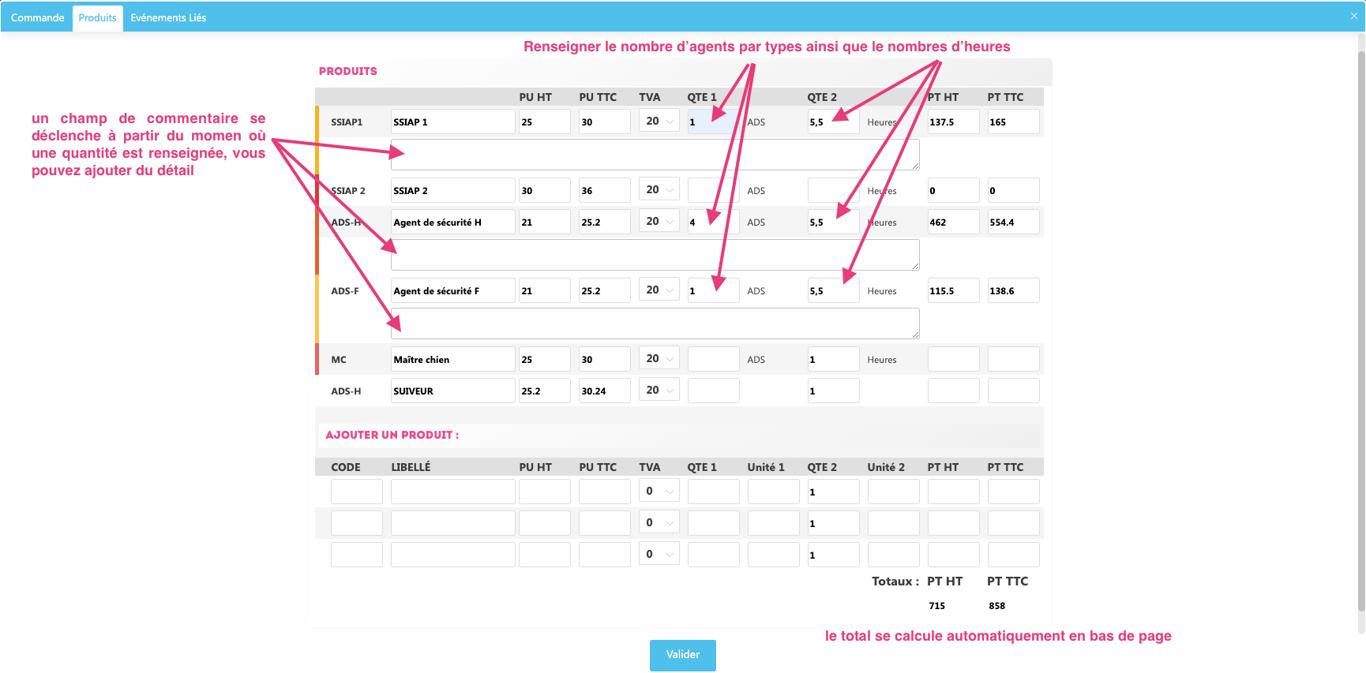Open TVA dropdown for Maître chien row
This screenshot has width=1366, height=673.
click(x=659, y=359)
